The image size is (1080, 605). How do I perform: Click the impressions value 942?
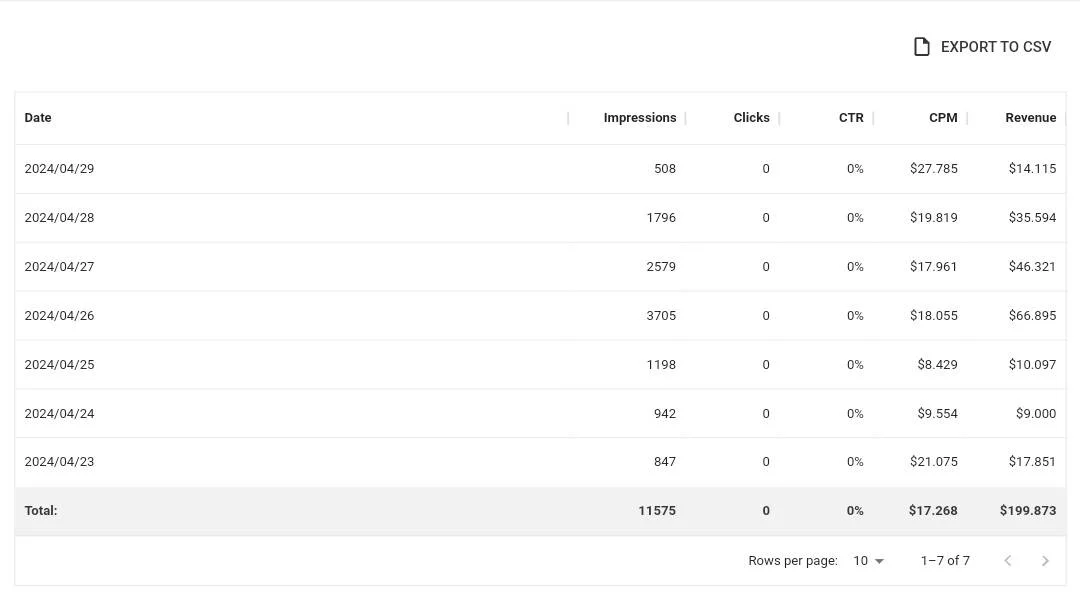click(665, 413)
